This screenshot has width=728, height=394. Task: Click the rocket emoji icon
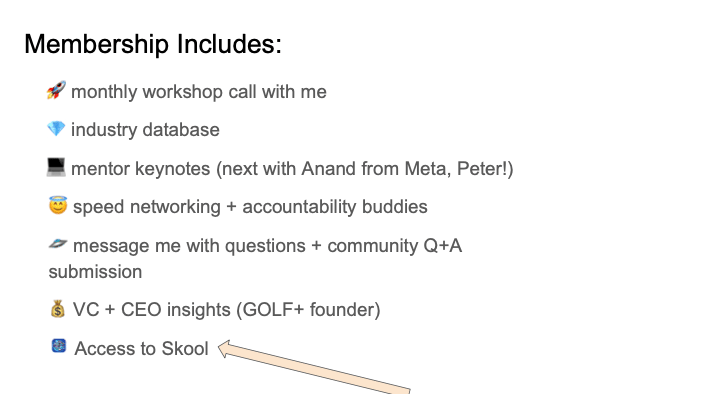(56, 90)
